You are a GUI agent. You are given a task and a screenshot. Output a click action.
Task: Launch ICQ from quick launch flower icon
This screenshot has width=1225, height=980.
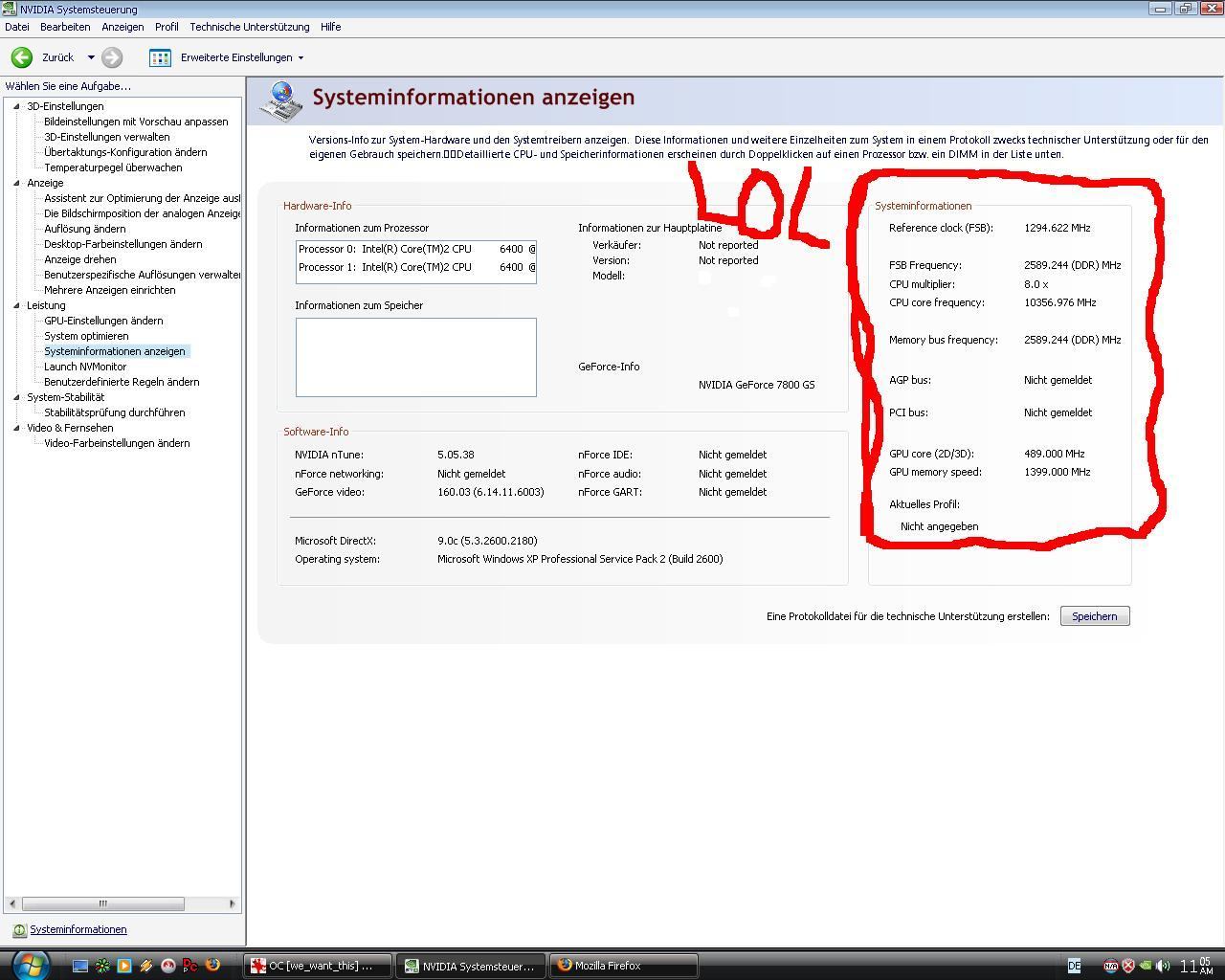[x=101, y=966]
